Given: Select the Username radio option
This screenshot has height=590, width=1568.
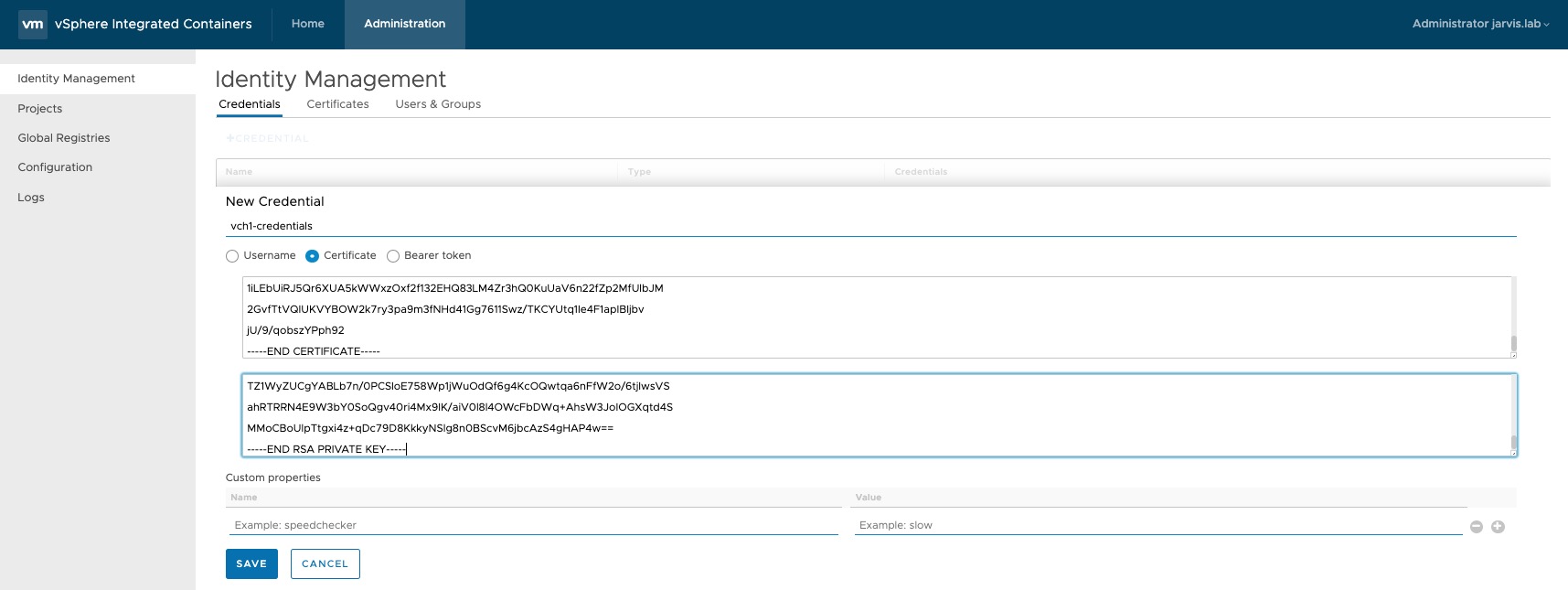Looking at the screenshot, I should [x=232, y=256].
